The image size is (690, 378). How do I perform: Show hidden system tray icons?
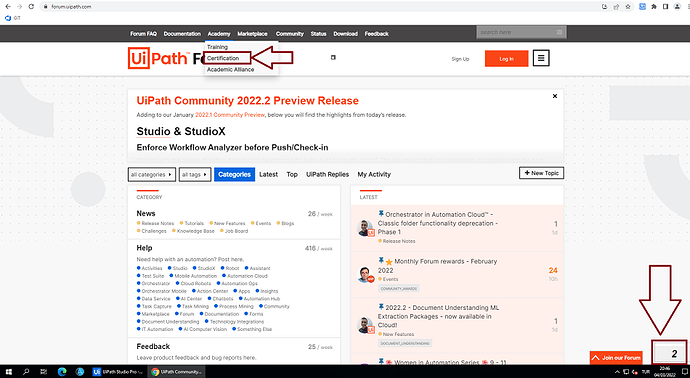tap(617, 372)
